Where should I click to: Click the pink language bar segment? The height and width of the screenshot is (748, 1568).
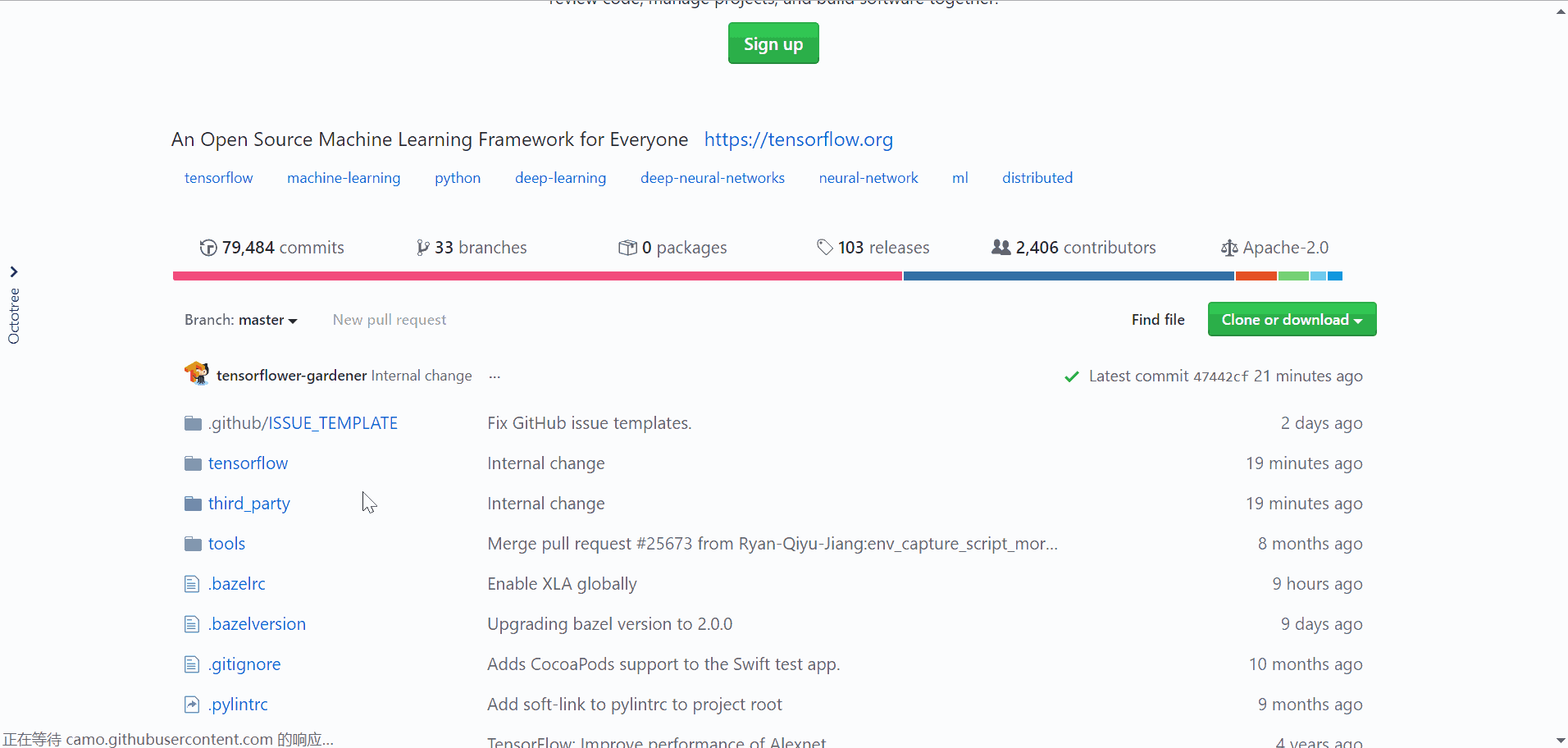(x=537, y=276)
